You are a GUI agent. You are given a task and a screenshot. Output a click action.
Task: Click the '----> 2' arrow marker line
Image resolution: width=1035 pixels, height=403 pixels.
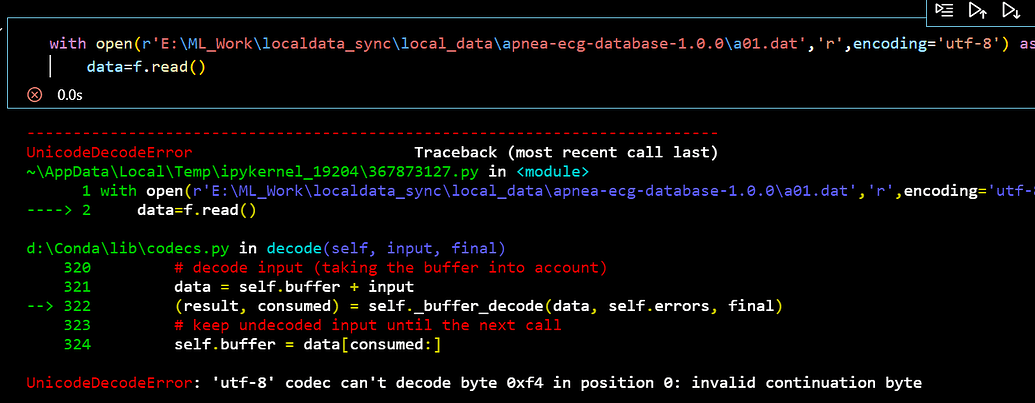coord(58,210)
